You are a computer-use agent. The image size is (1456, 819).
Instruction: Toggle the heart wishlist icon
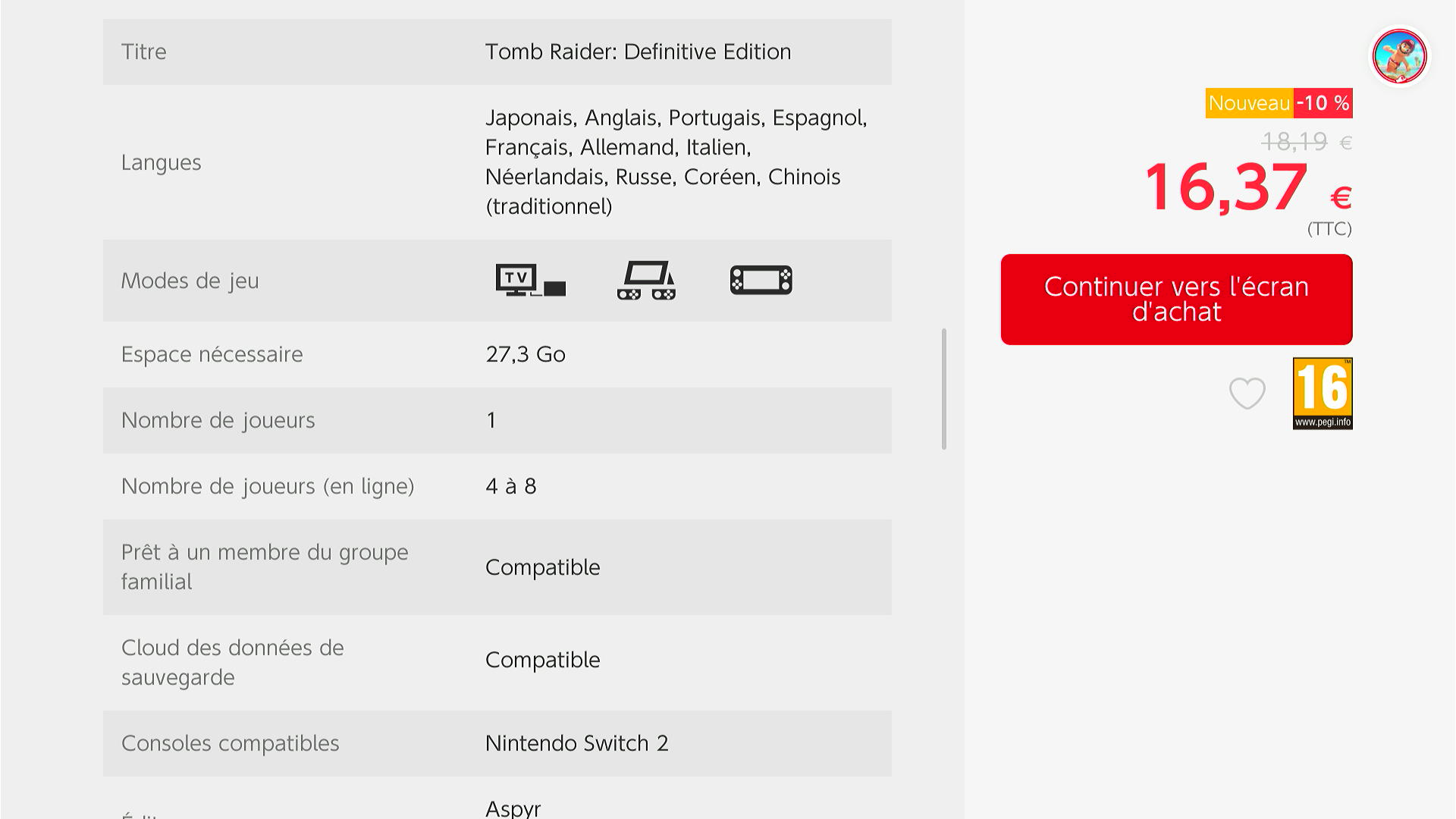(1247, 394)
